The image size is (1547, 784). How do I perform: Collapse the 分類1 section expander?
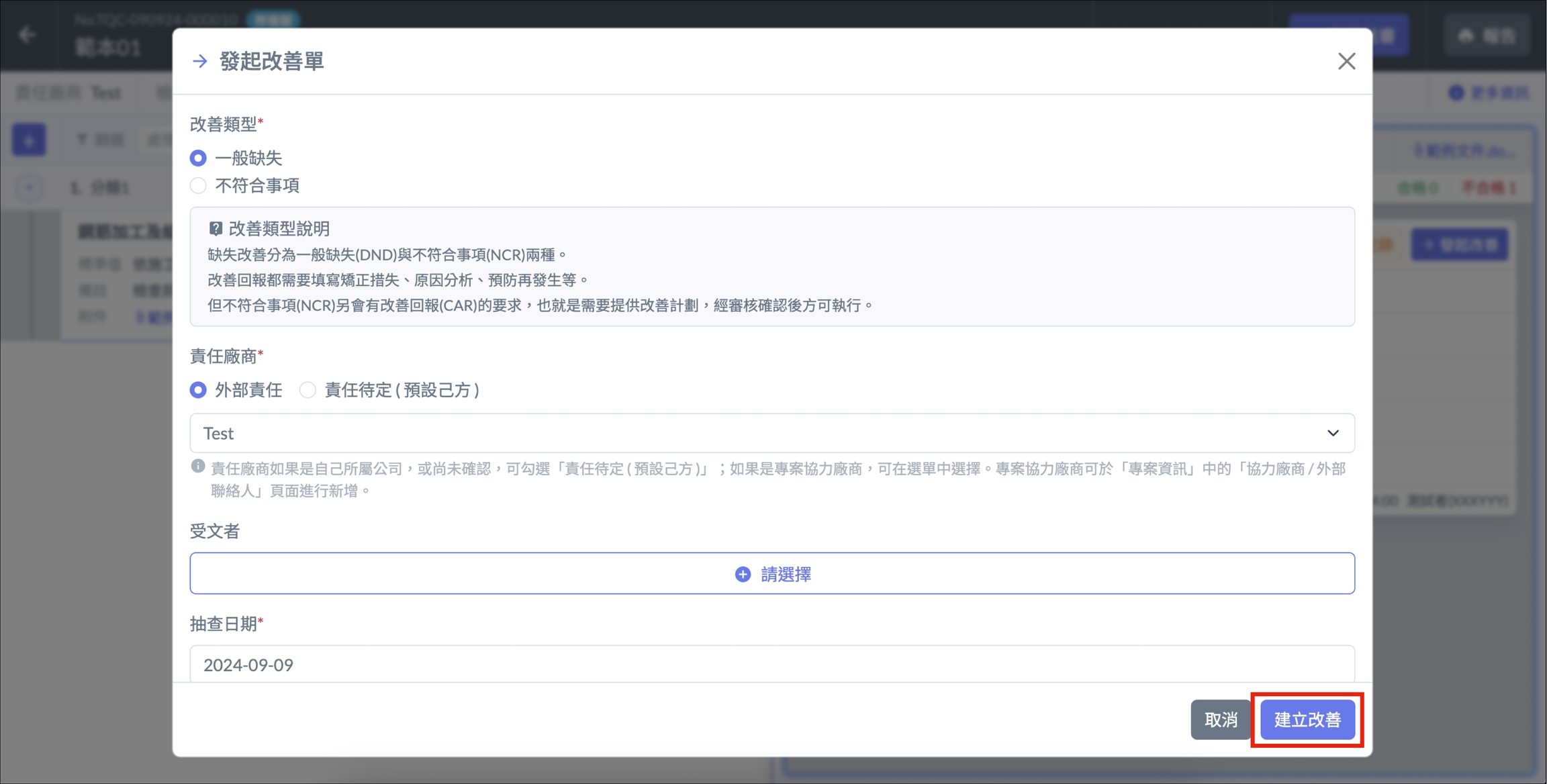coord(29,187)
